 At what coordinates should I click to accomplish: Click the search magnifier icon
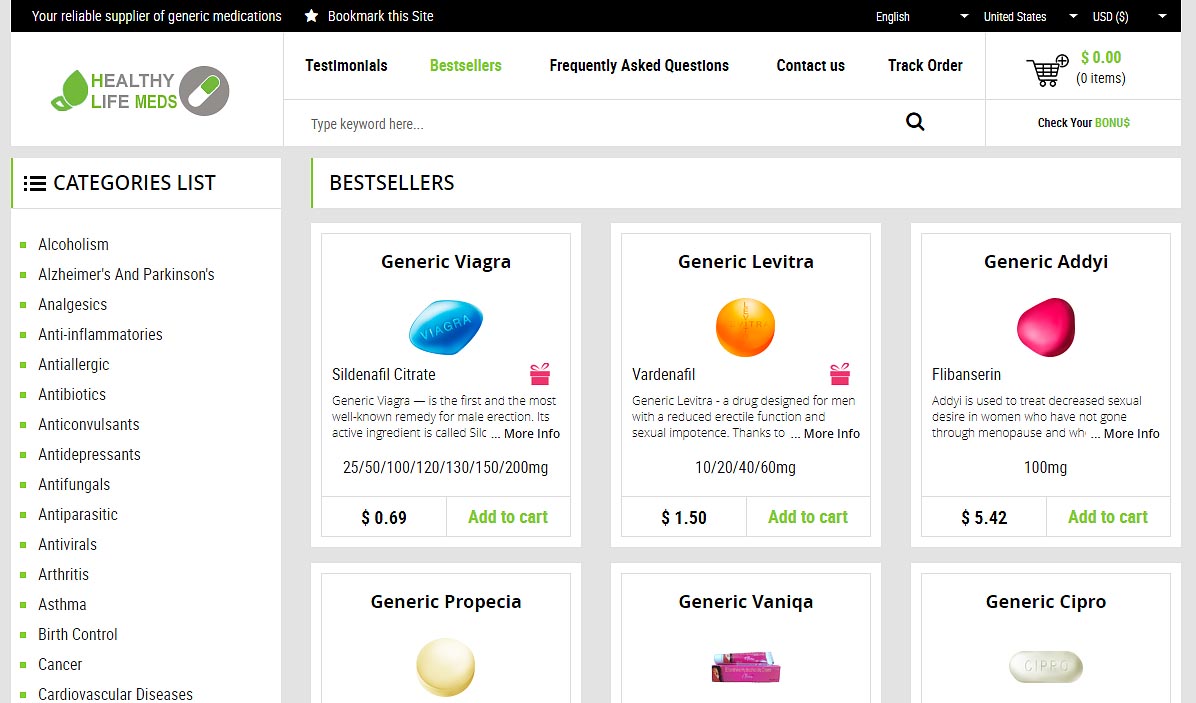915,123
